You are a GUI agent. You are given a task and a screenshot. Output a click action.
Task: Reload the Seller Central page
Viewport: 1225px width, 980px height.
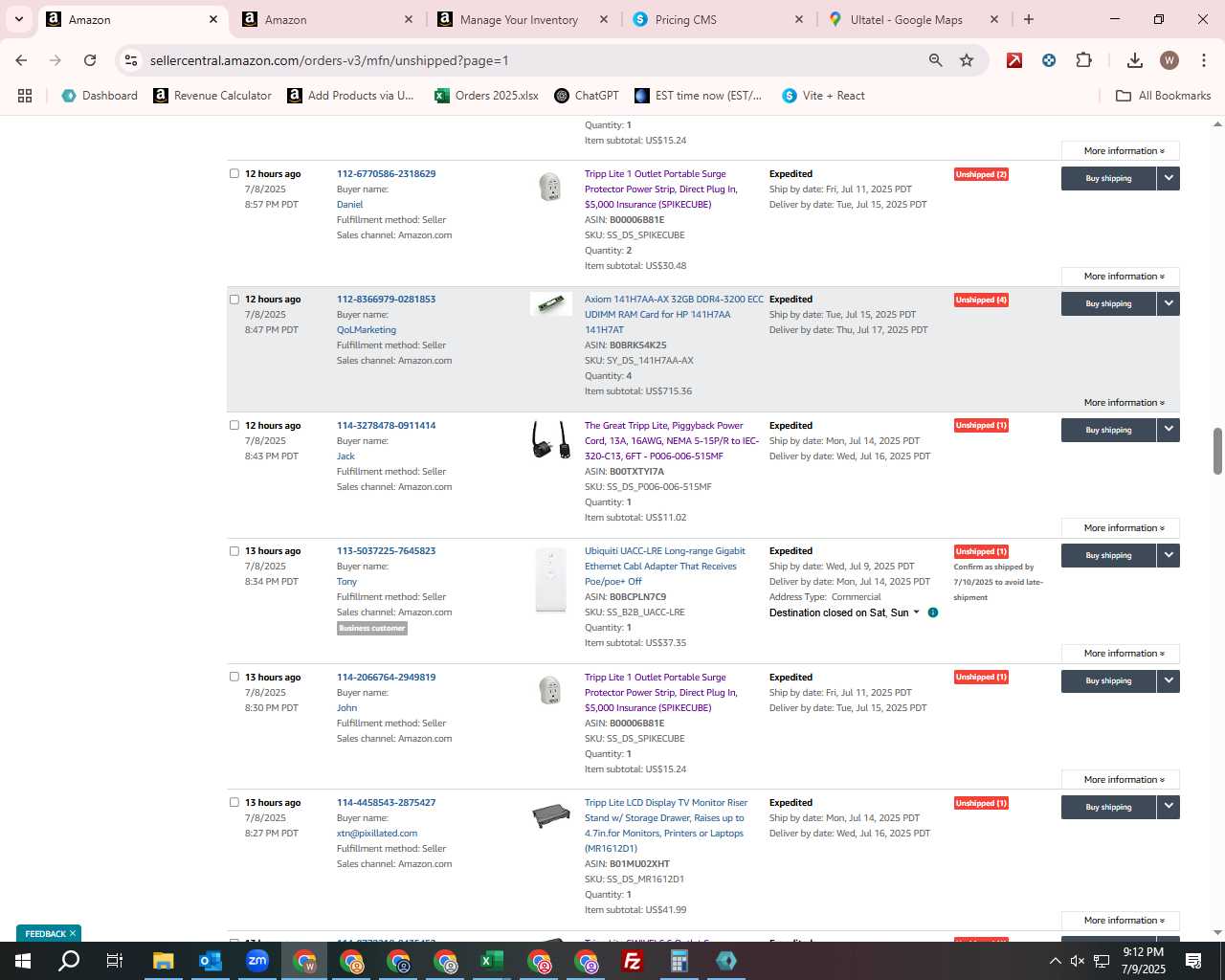pos(90,60)
